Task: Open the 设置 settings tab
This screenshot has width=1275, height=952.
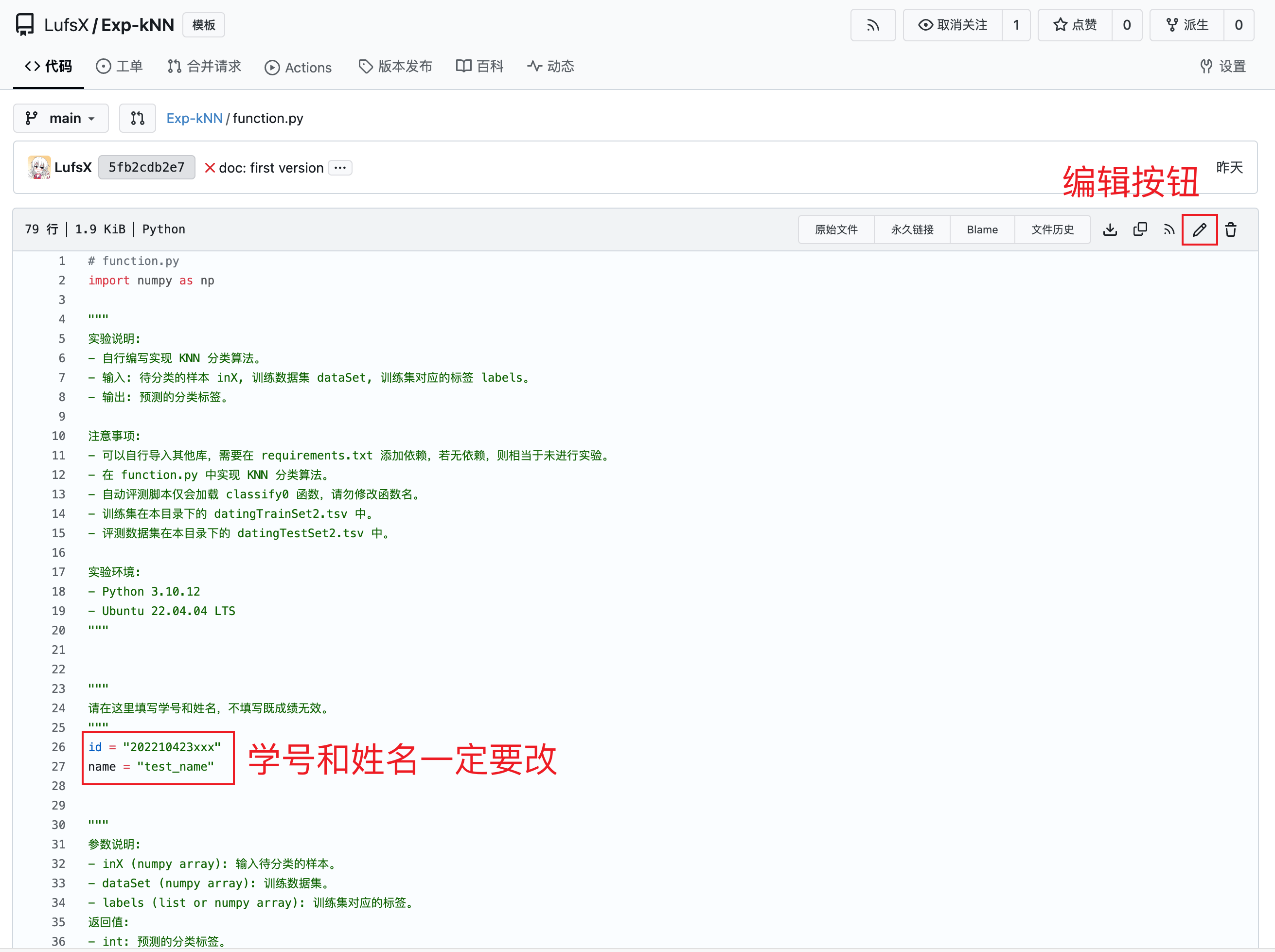Action: click(x=1222, y=66)
